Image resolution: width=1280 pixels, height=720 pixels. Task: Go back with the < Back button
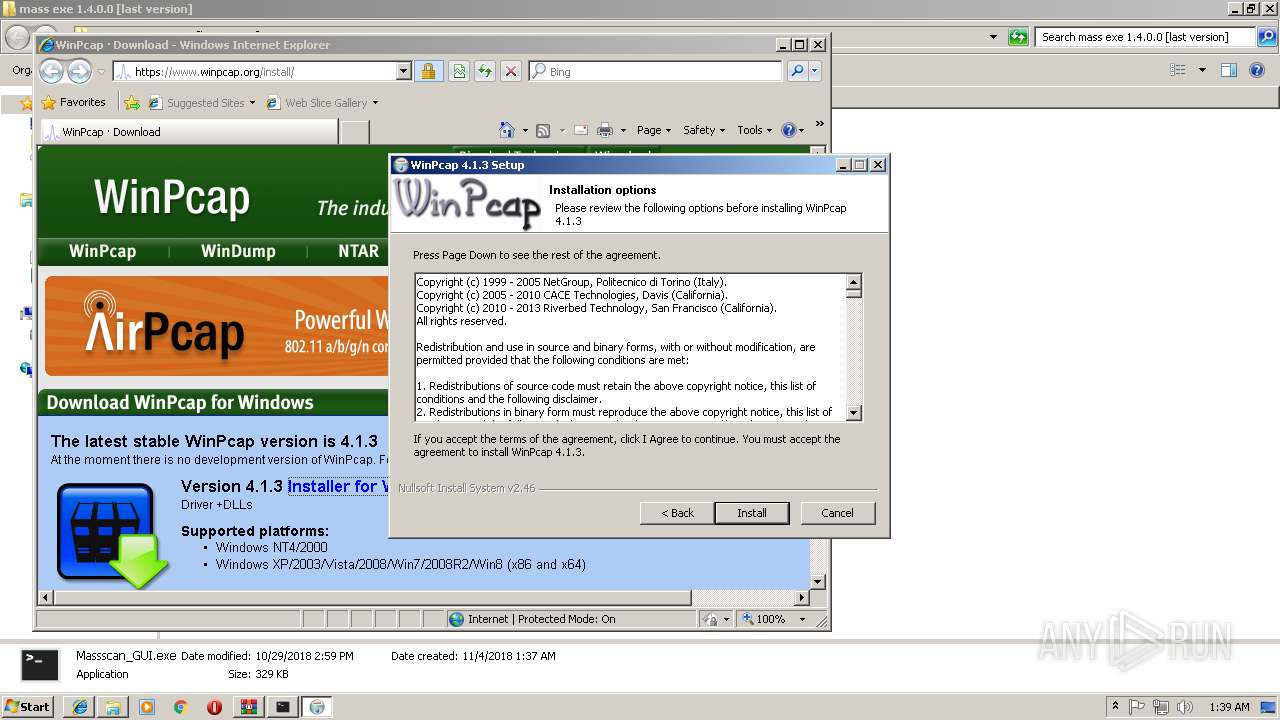[677, 513]
